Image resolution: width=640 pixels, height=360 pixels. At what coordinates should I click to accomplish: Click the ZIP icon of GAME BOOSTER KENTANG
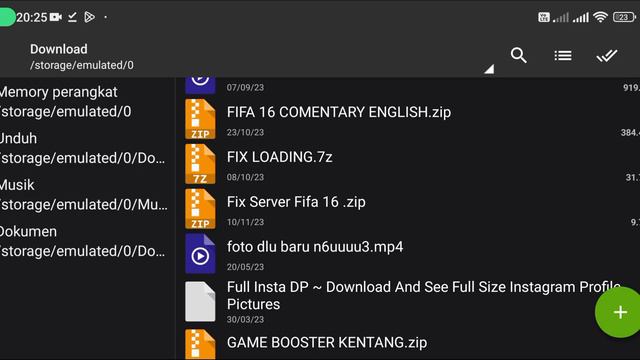[x=200, y=345]
